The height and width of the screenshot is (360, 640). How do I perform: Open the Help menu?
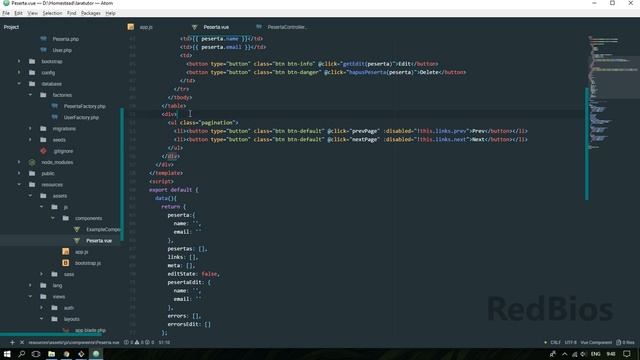pos(110,13)
